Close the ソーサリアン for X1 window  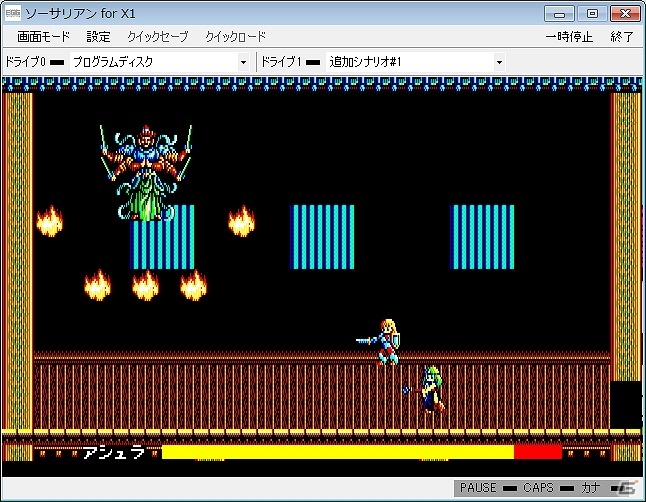625,14
